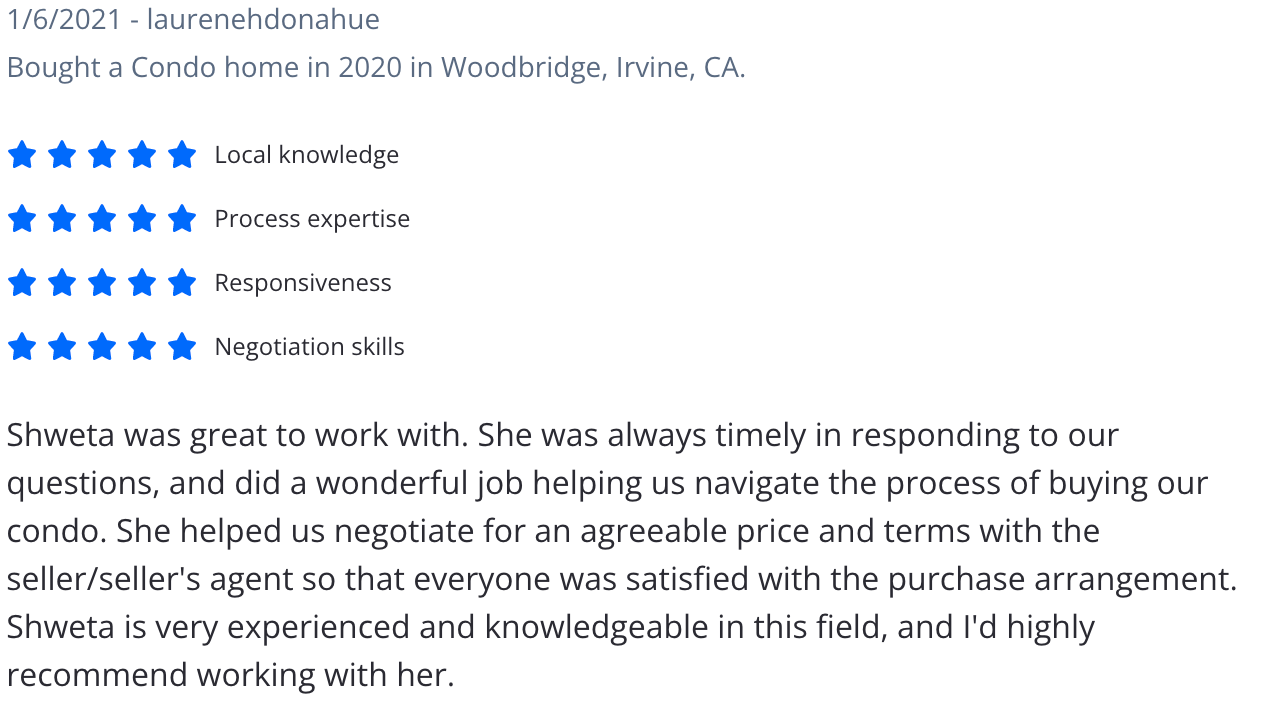The height and width of the screenshot is (704, 1284).
Task: Click the fifth star of Responsiveness rating
Action: point(182,283)
